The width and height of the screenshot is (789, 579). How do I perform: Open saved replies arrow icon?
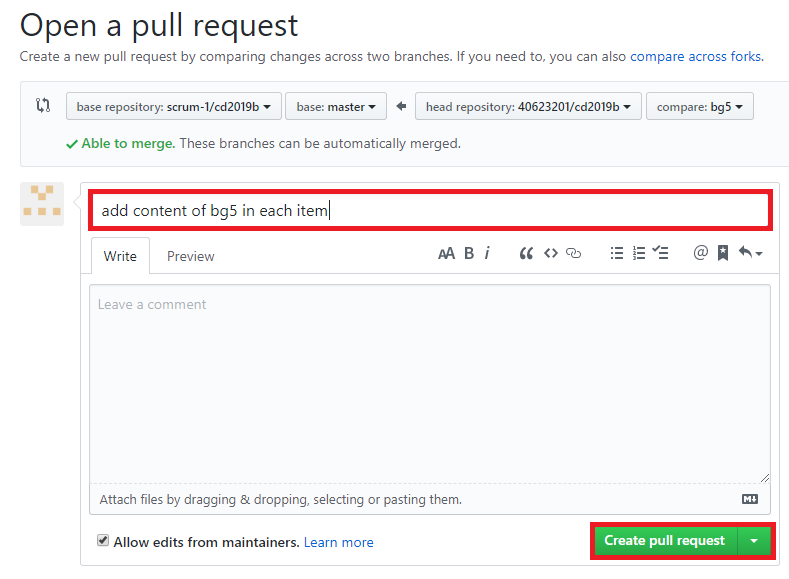750,253
